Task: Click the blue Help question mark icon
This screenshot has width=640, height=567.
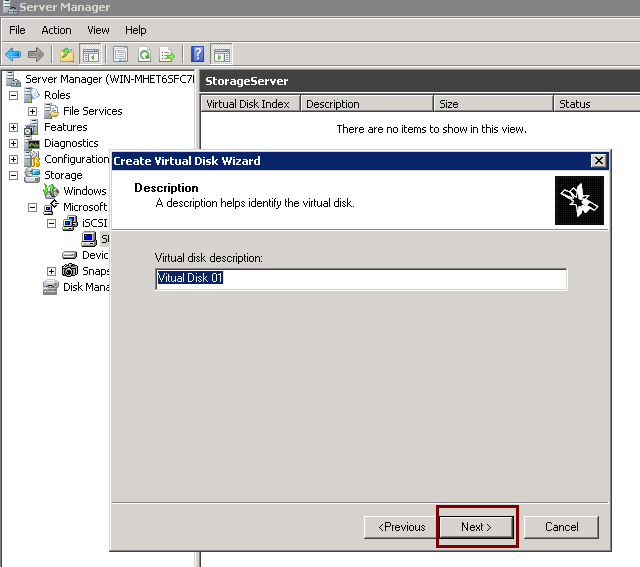Action: [x=198, y=54]
